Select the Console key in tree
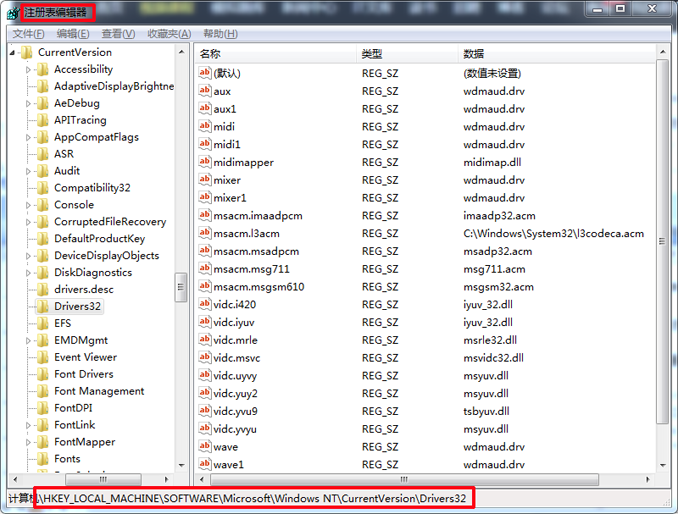678x514 pixels. tap(74, 205)
